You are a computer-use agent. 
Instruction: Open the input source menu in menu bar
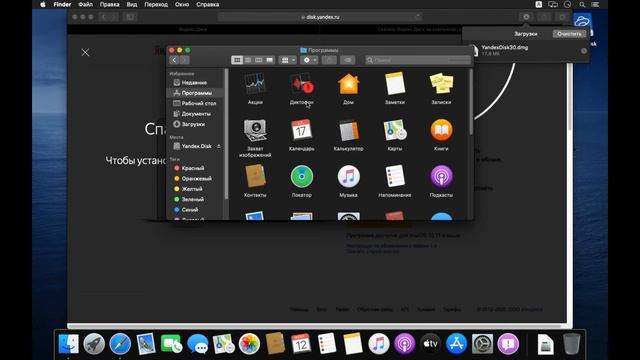[539, 4]
